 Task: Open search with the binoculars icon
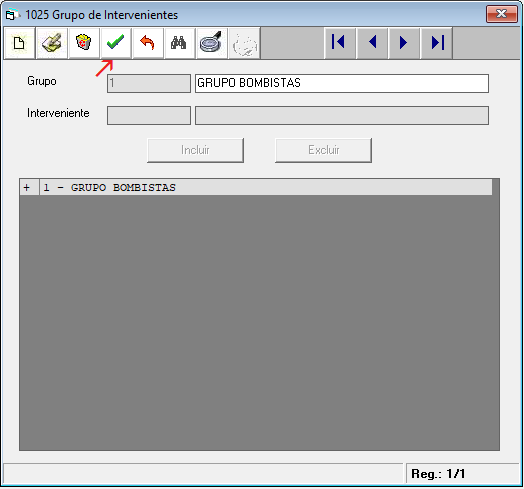point(180,43)
